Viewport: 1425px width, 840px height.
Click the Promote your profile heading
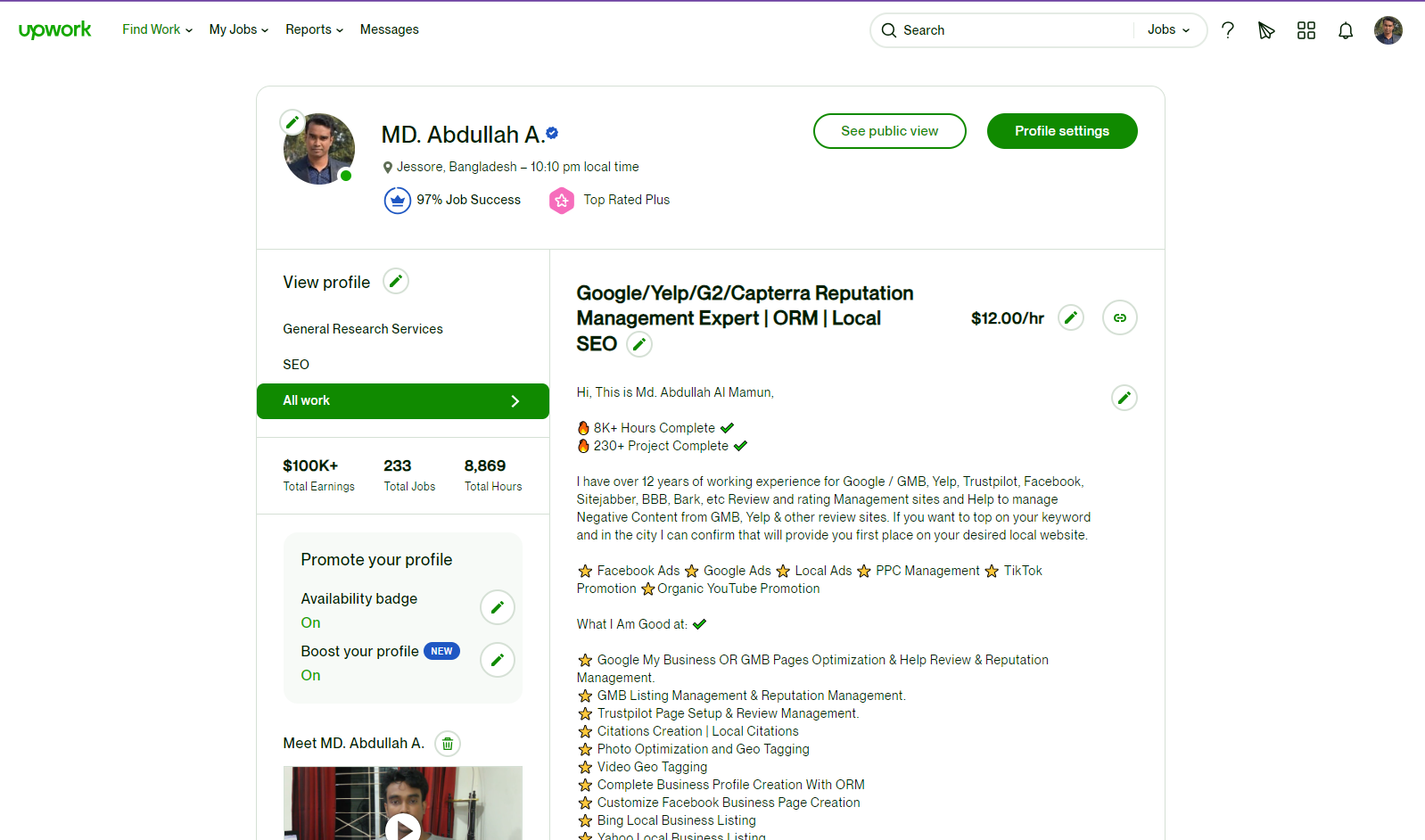pyautogui.click(x=376, y=560)
